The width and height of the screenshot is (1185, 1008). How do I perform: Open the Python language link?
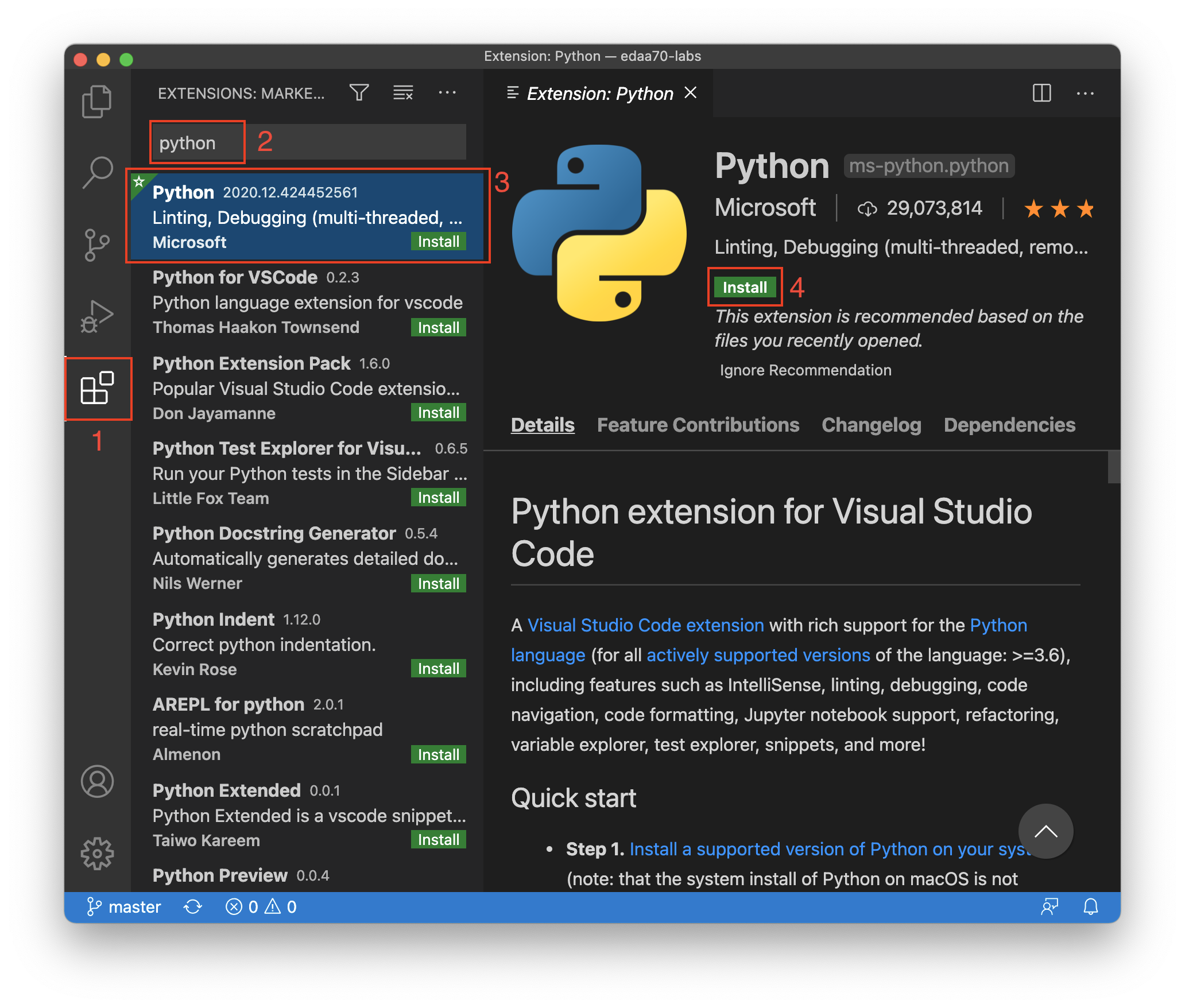[x=998, y=625]
